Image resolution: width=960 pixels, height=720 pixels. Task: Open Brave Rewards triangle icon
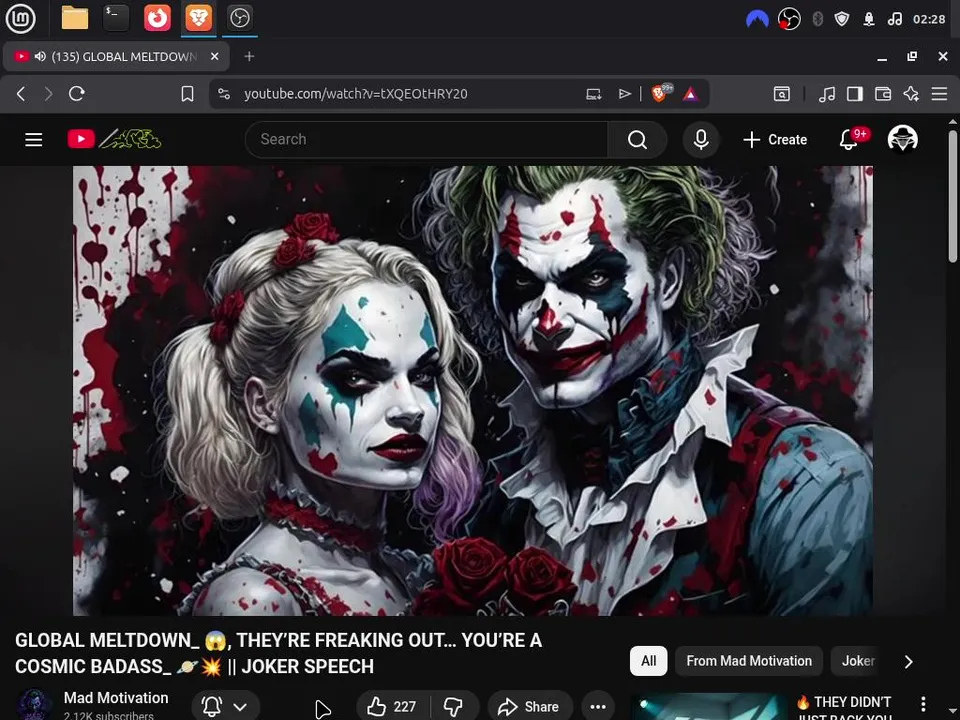click(x=691, y=94)
